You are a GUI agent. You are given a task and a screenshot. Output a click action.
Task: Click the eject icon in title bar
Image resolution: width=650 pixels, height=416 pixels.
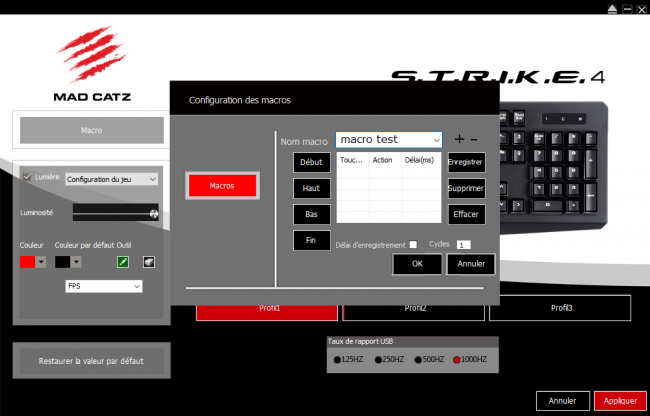(x=612, y=9)
